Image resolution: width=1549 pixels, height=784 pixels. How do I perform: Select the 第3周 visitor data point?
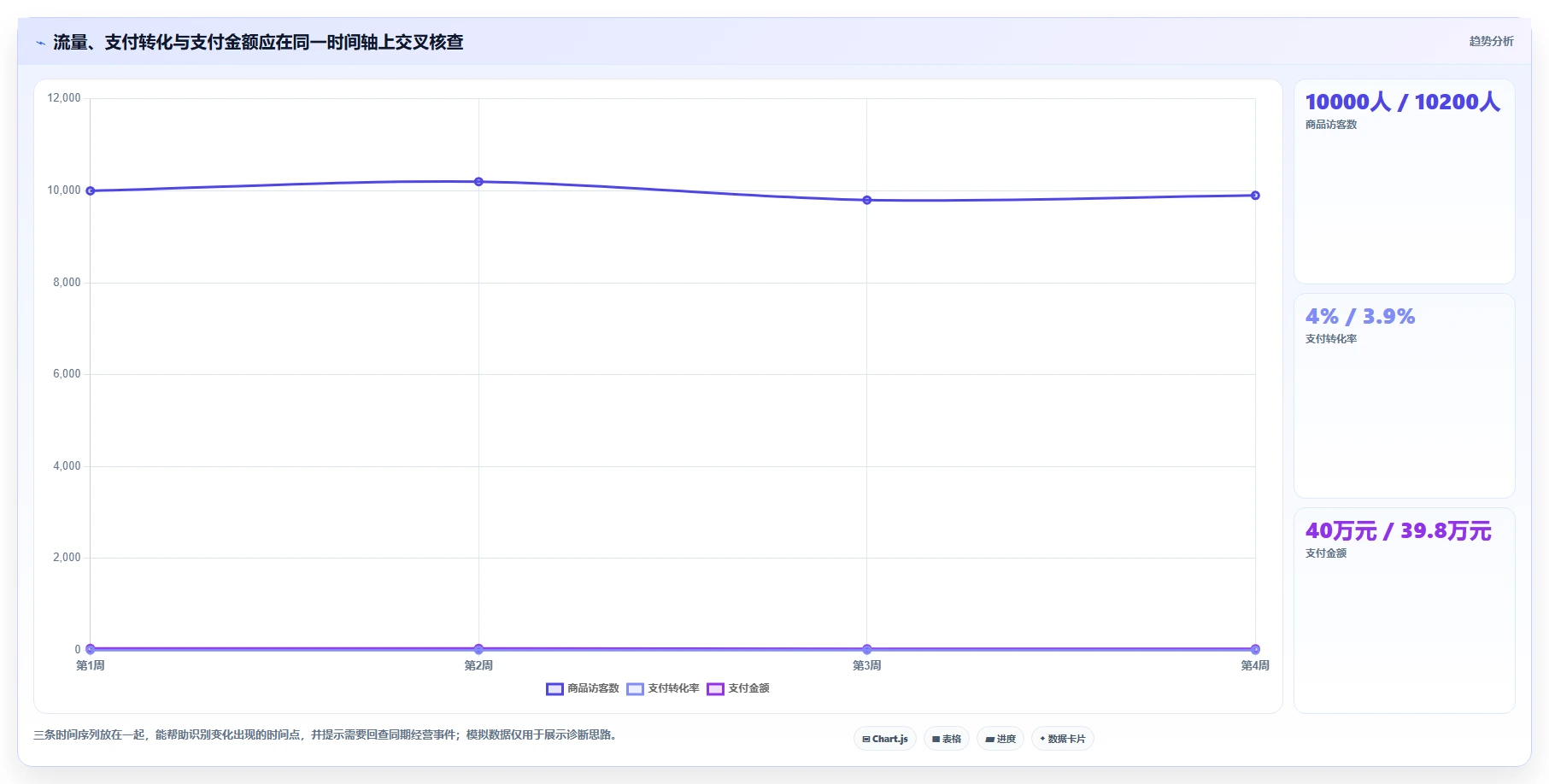[867, 200]
